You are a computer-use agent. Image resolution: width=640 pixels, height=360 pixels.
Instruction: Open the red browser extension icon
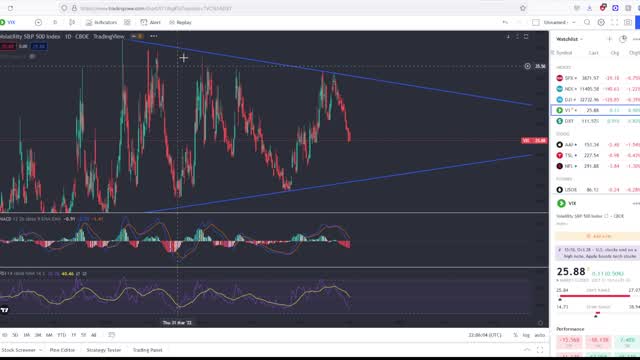click(603, 8)
